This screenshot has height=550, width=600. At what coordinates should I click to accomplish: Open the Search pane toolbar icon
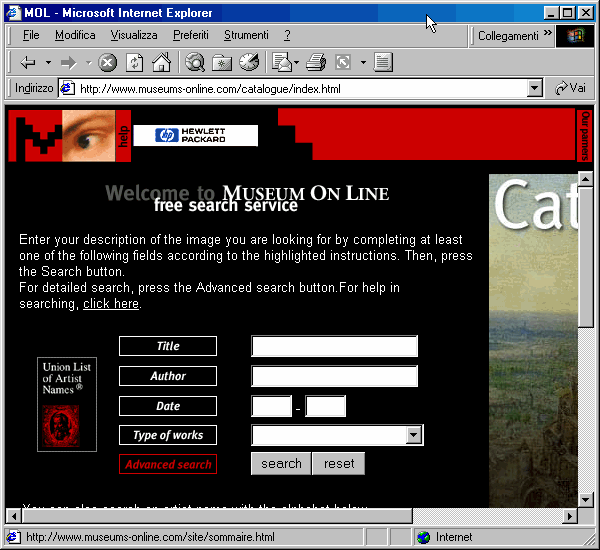pos(195,63)
